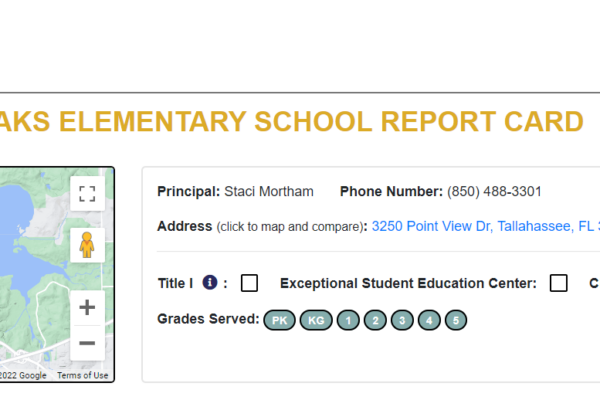Click the principal name Staci Mortham
The image size is (600, 400).
(x=268, y=191)
